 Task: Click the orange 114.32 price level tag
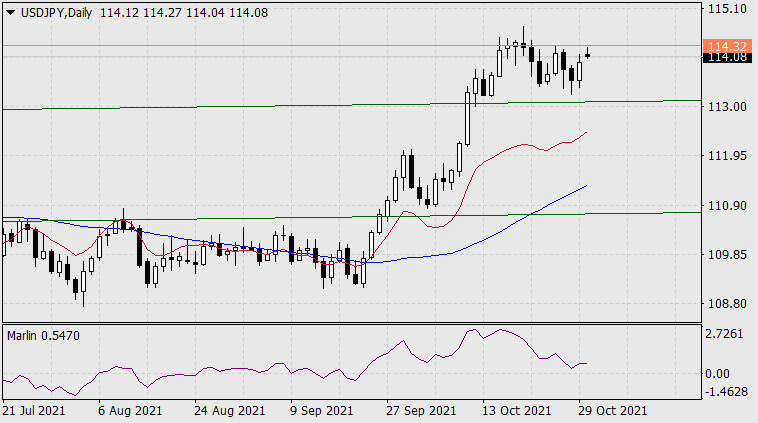click(x=727, y=46)
